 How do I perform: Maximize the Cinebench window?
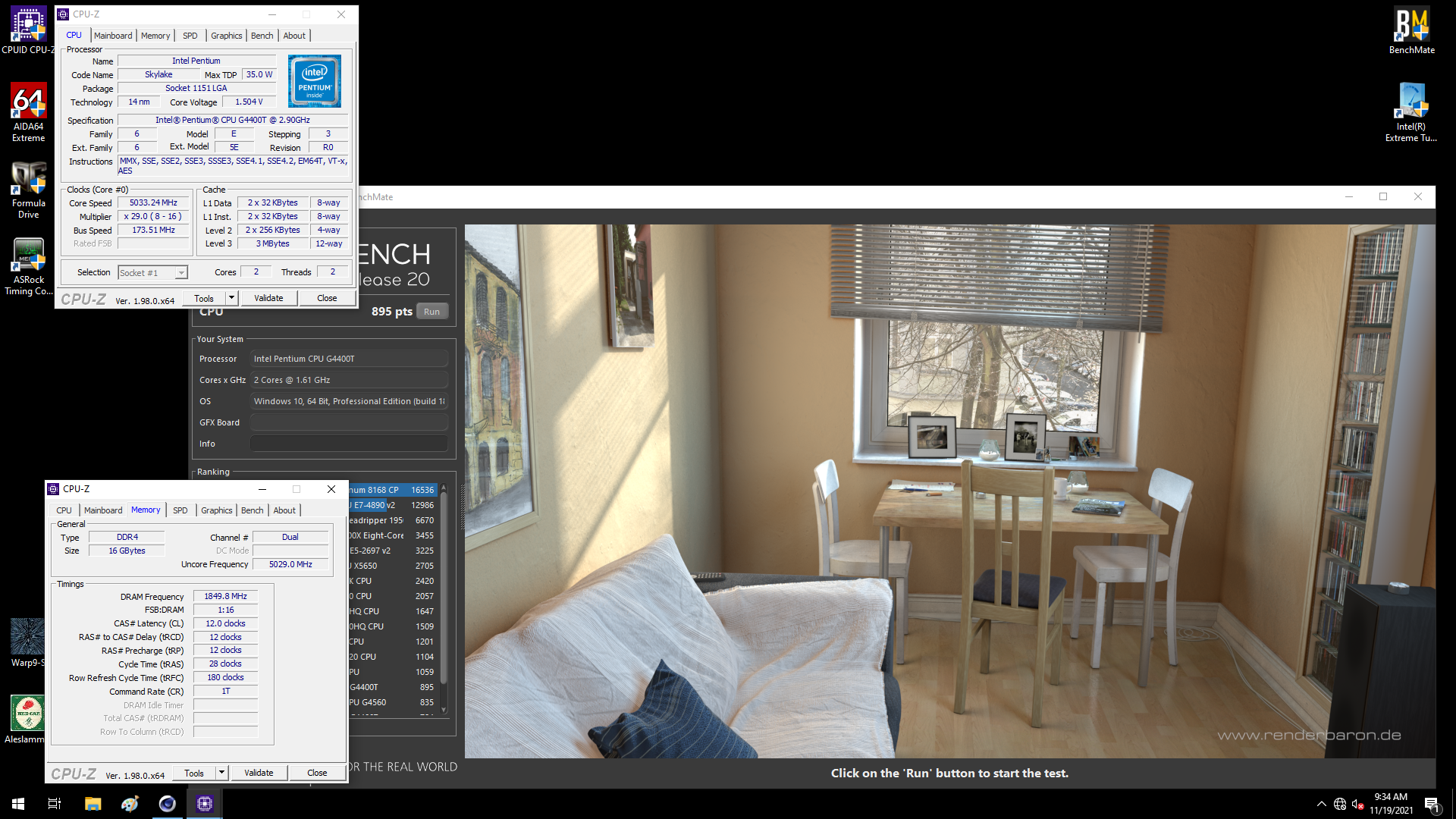click(x=1383, y=196)
